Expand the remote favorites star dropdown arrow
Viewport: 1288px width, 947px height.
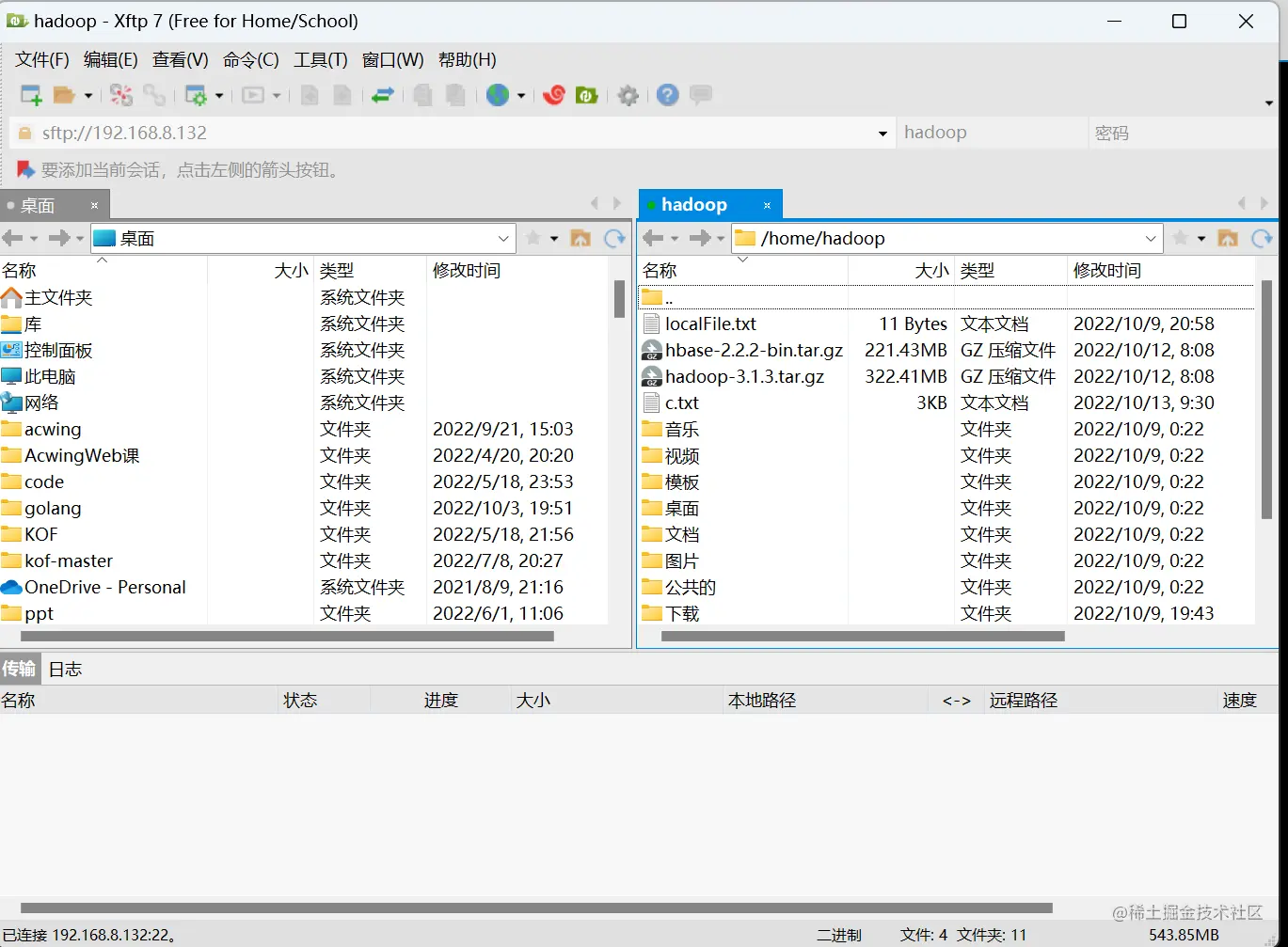1201,240
